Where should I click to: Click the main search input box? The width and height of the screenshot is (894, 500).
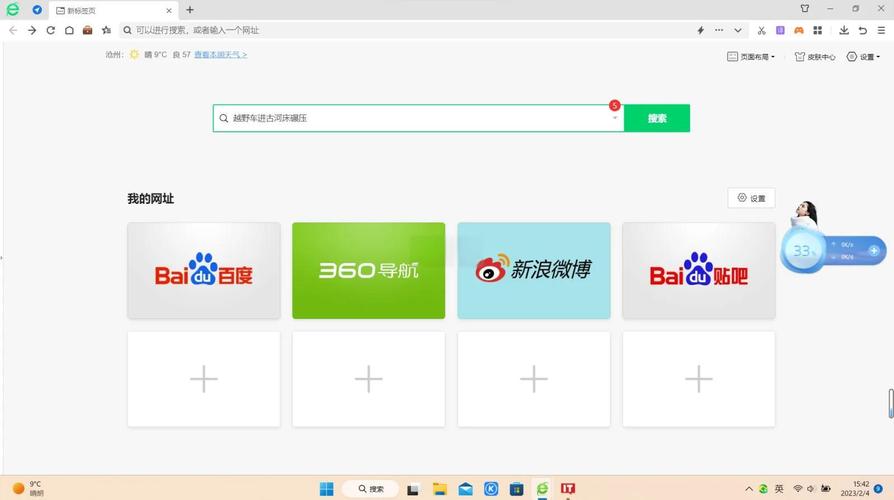pos(417,118)
